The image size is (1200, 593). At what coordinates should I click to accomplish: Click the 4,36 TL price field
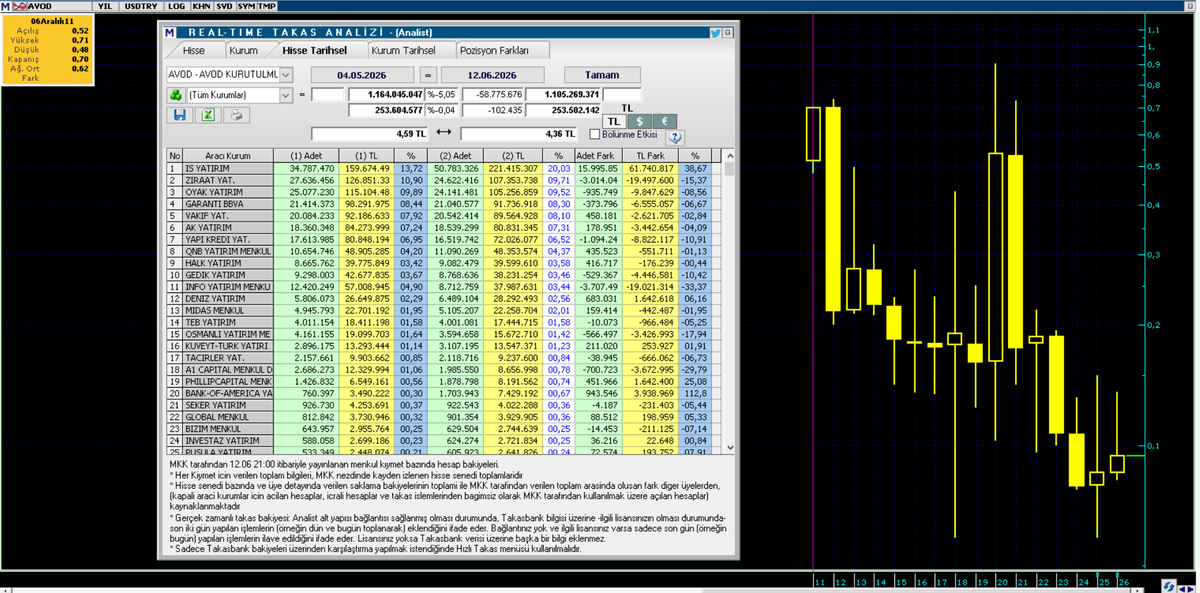coord(517,133)
